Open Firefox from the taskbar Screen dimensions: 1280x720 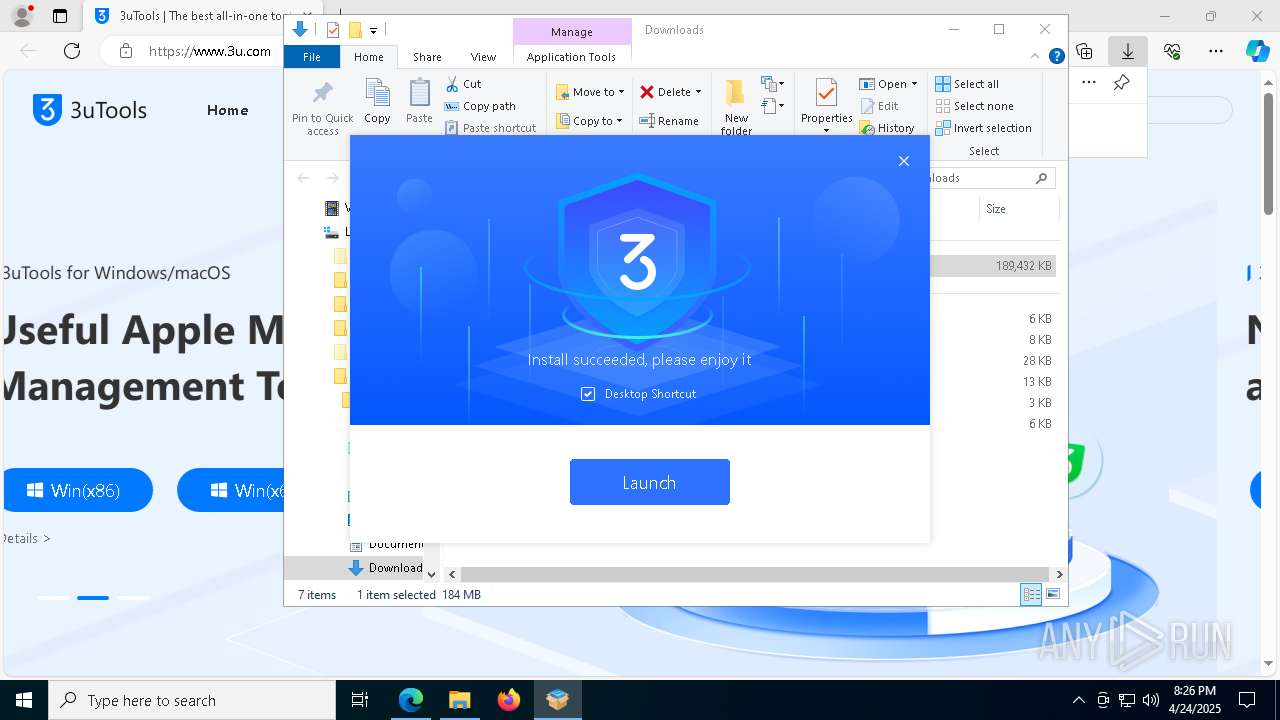tap(509, 700)
